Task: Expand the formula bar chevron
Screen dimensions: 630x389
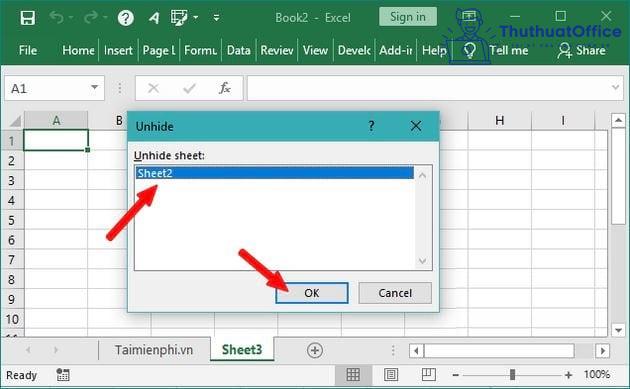Action: tap(616, 87)
